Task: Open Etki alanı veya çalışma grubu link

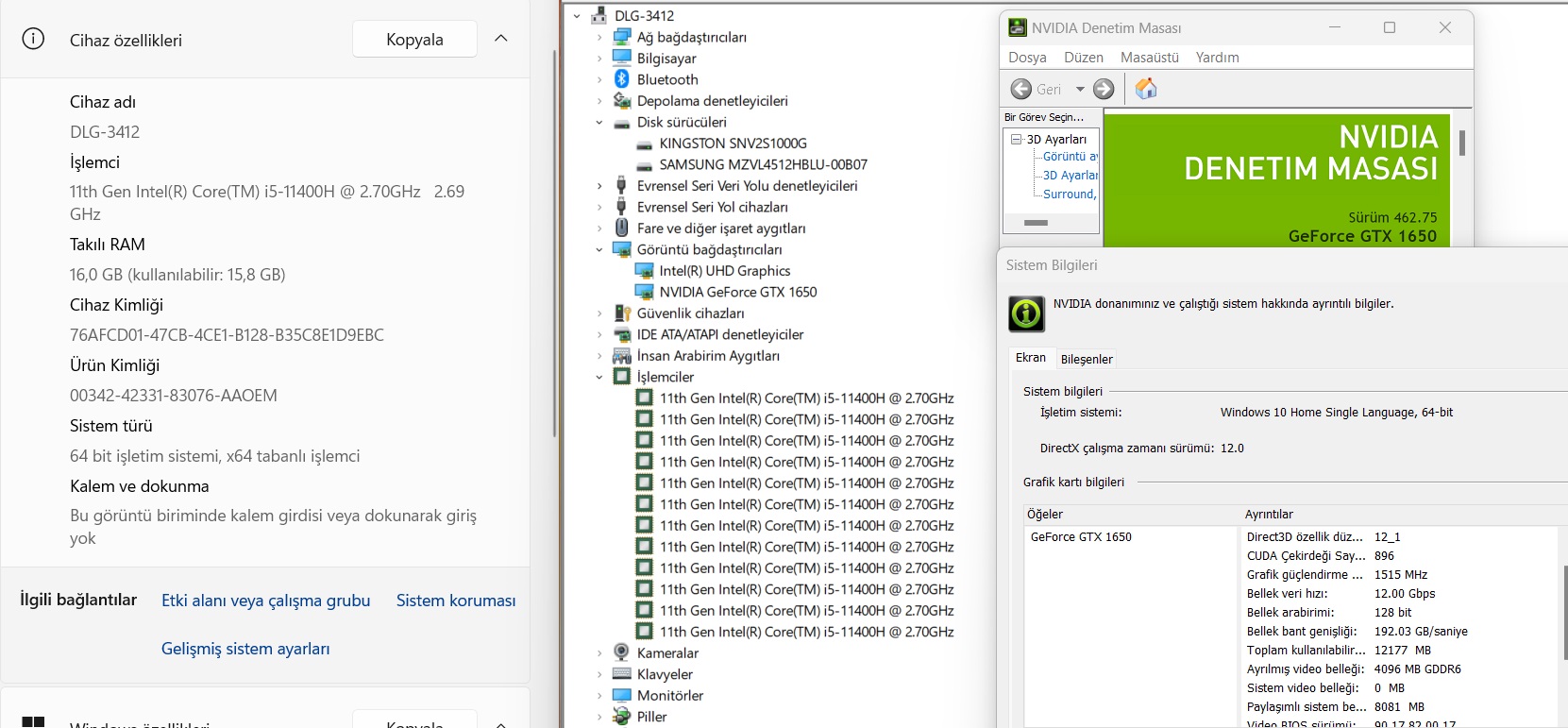Action: 265,601
